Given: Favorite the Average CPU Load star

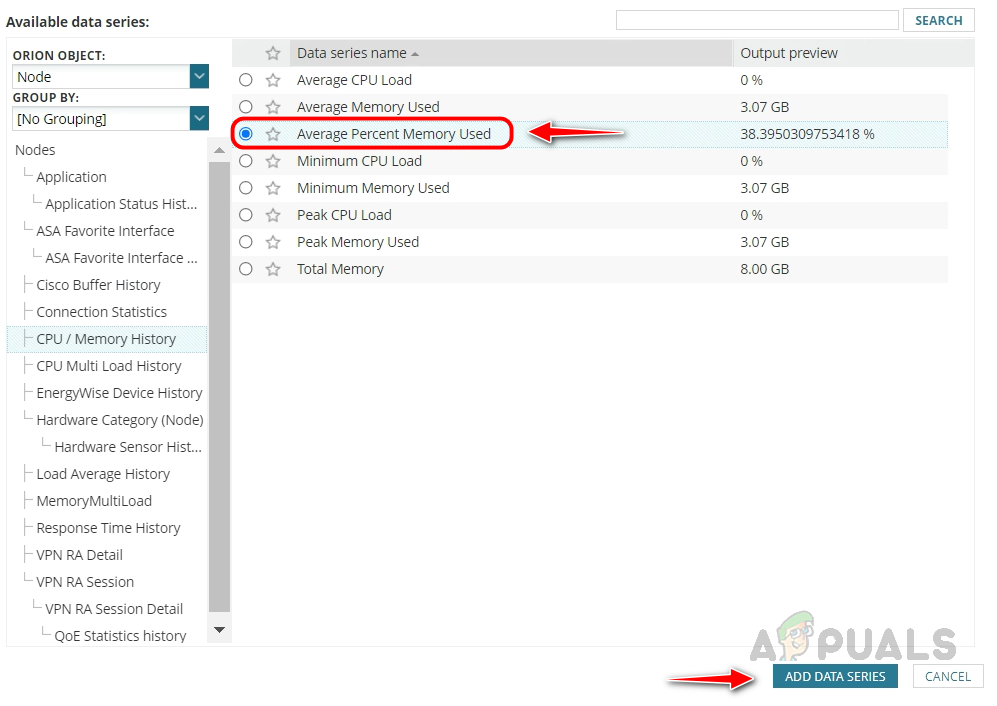Looking at the screenshot, I should [x=273, y=80].
